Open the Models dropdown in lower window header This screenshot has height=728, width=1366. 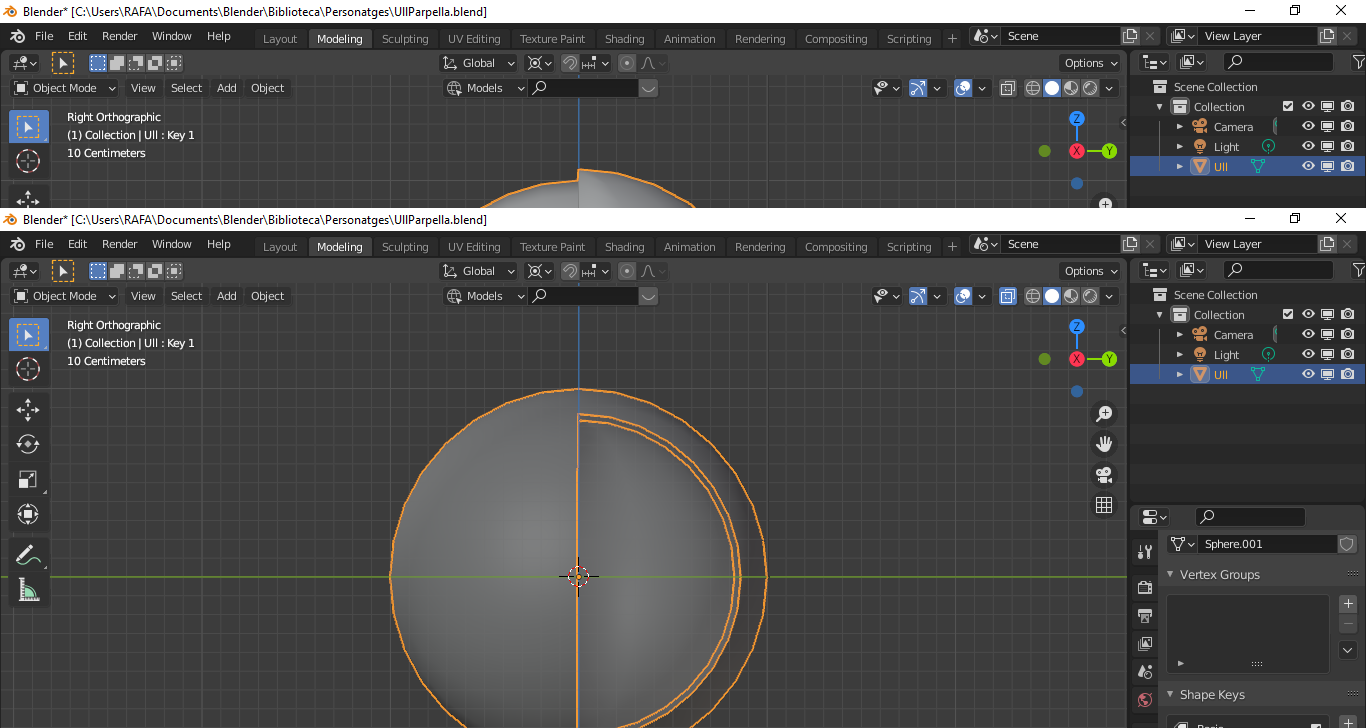486,296
